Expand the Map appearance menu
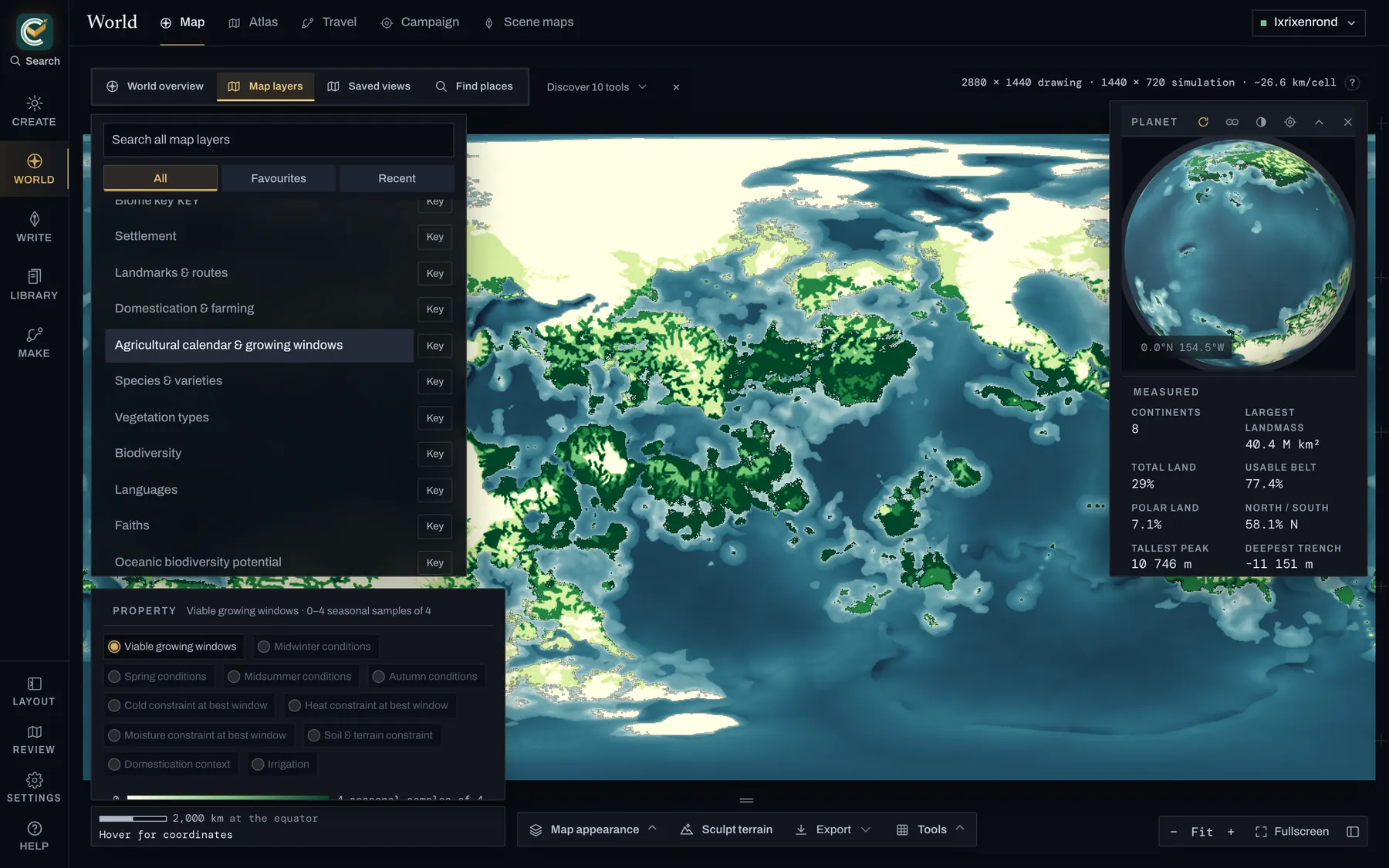This screenshot has width=1389, height=868. [x=593, y=829]
